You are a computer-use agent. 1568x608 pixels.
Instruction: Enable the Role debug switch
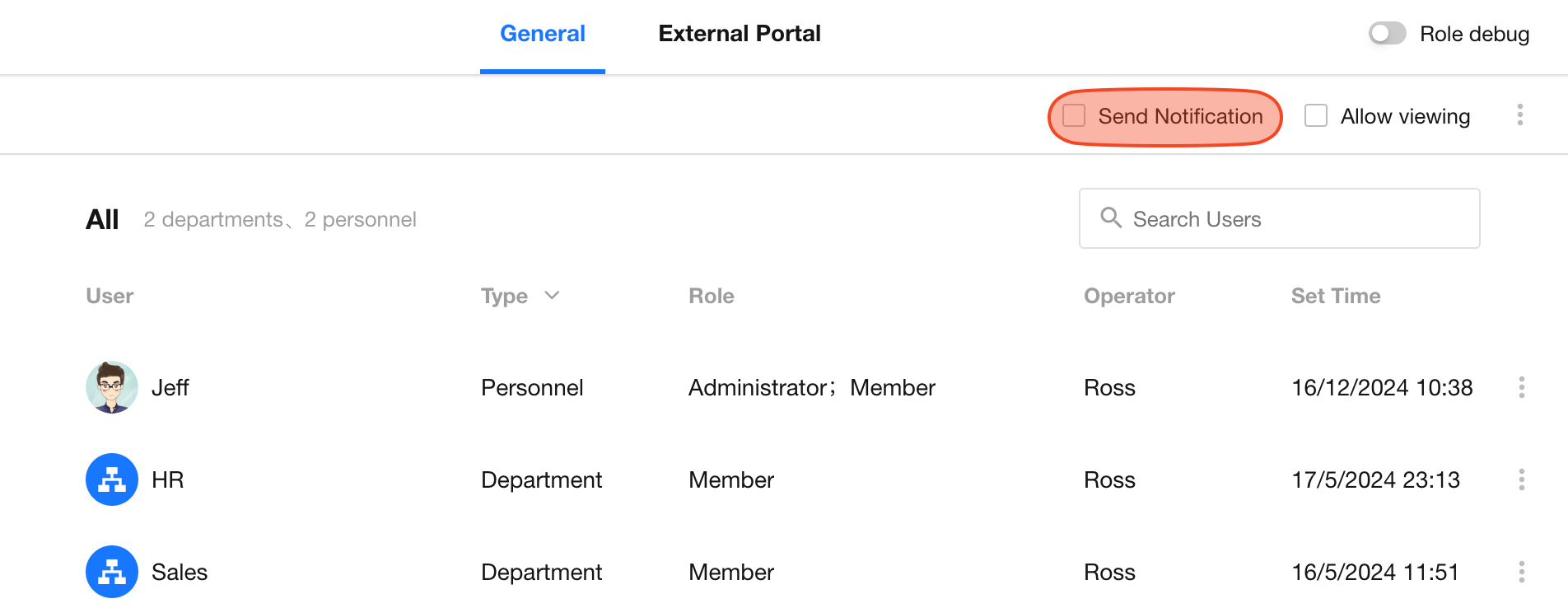click(x=1387, y=34)
